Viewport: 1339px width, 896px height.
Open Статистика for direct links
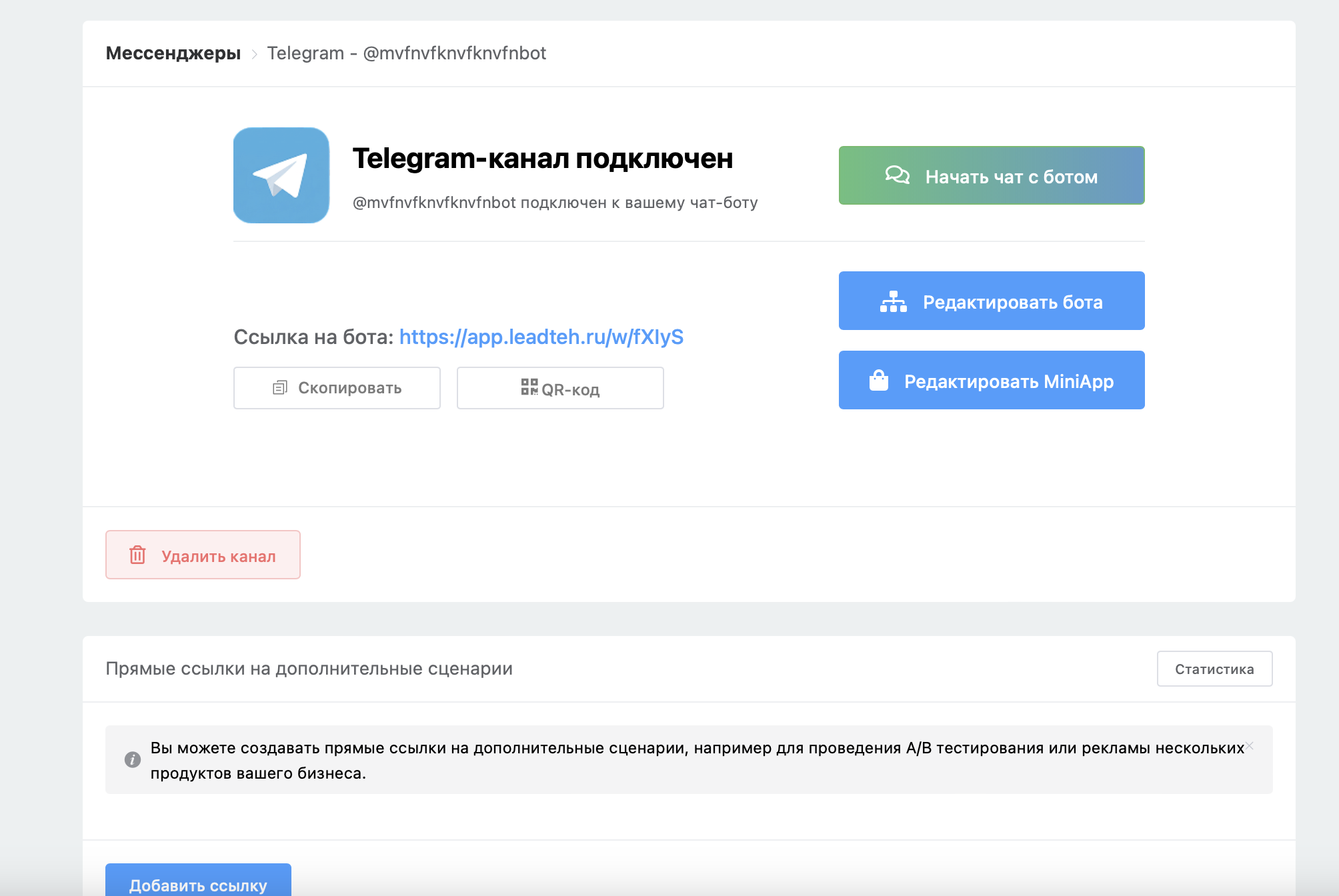[x=1214, y=669]
